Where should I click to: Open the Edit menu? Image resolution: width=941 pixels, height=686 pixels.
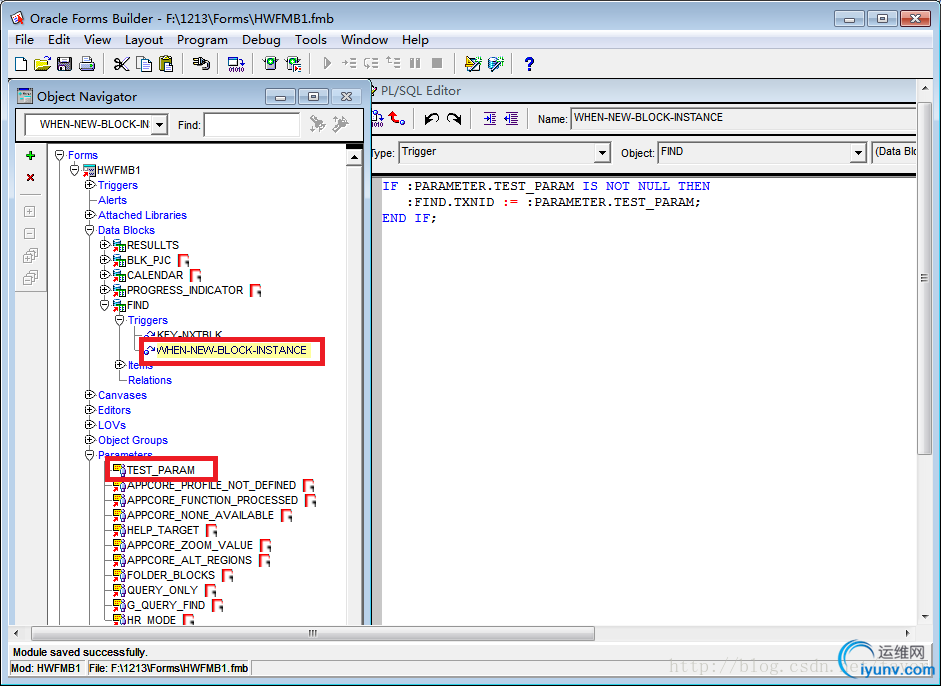click(59, 40)
